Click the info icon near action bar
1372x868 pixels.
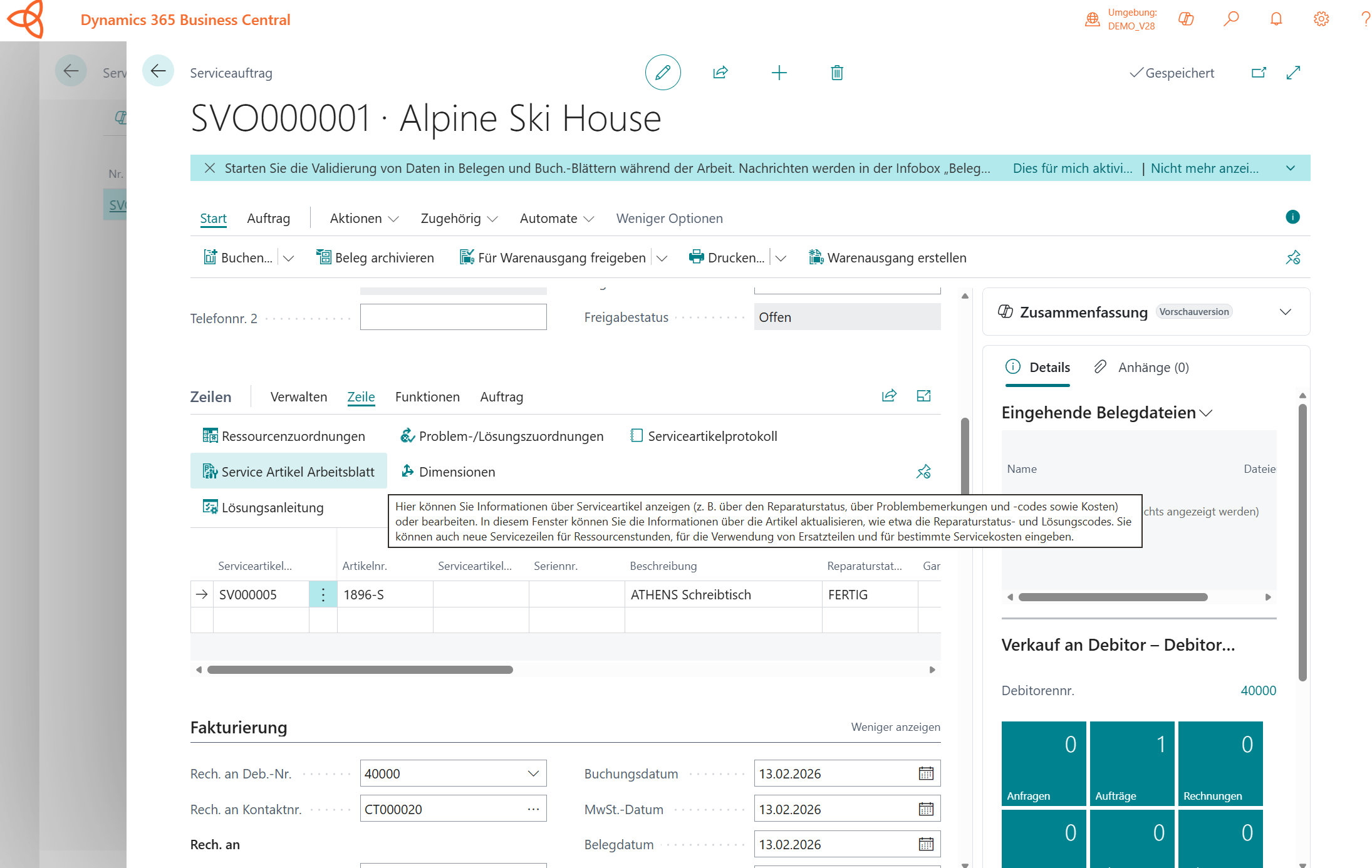[1292, 217]
